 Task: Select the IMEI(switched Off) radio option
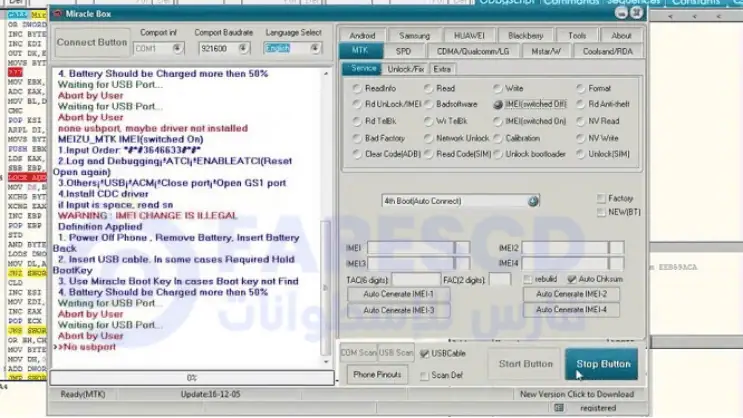[x=498, y=105]
